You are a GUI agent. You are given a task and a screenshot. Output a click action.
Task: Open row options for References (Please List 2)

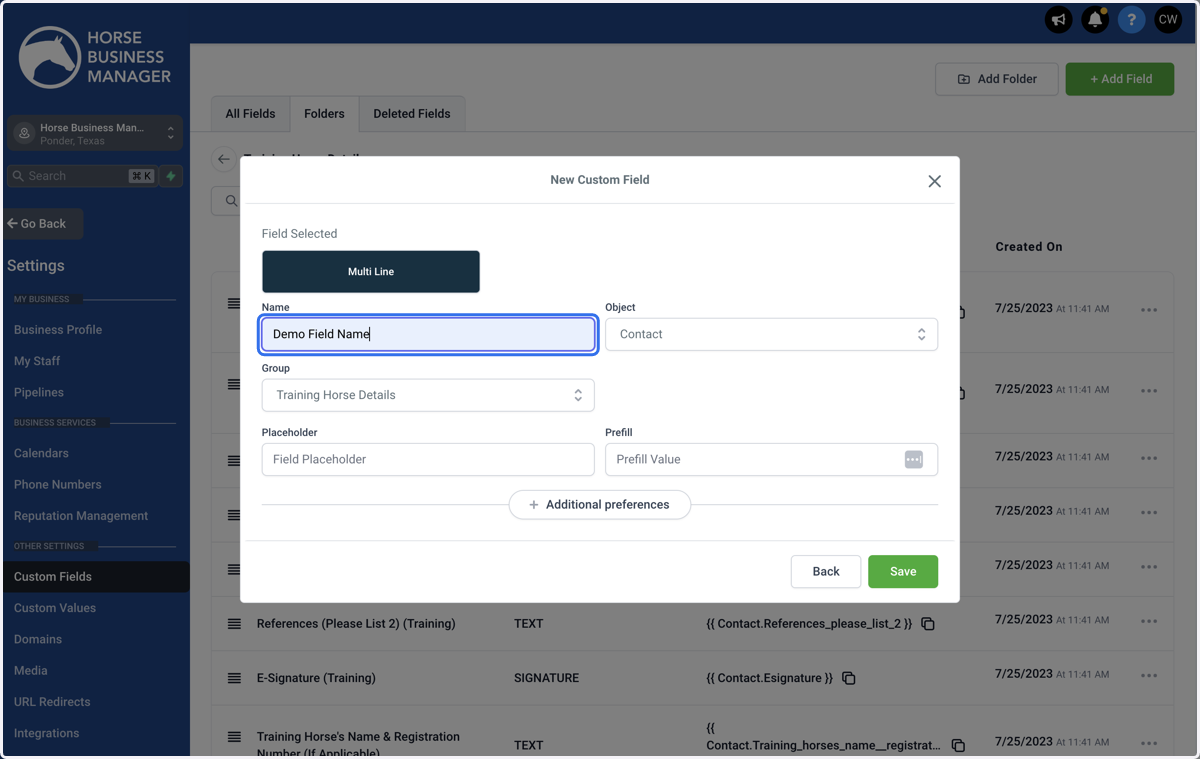coord(1149,621)
